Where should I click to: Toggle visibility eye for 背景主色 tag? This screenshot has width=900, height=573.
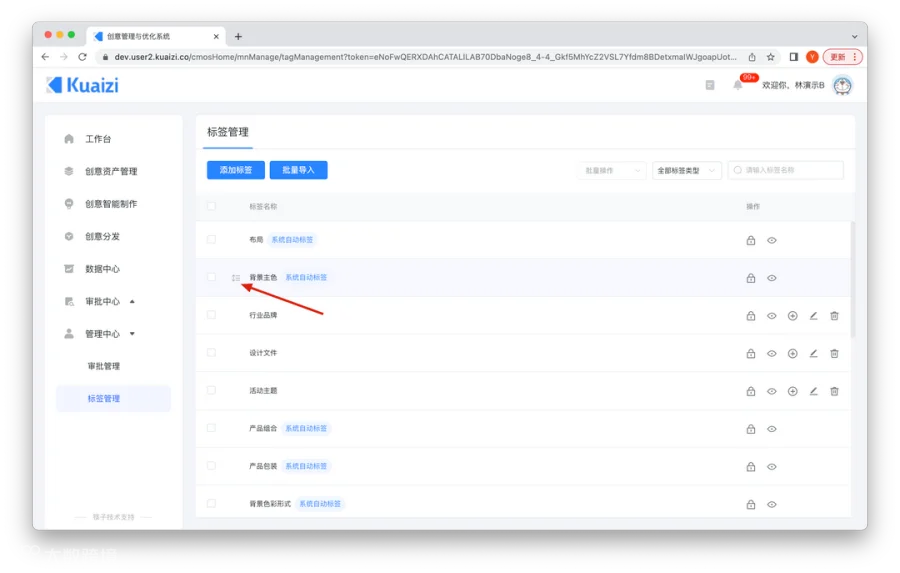tap(772, 278)
